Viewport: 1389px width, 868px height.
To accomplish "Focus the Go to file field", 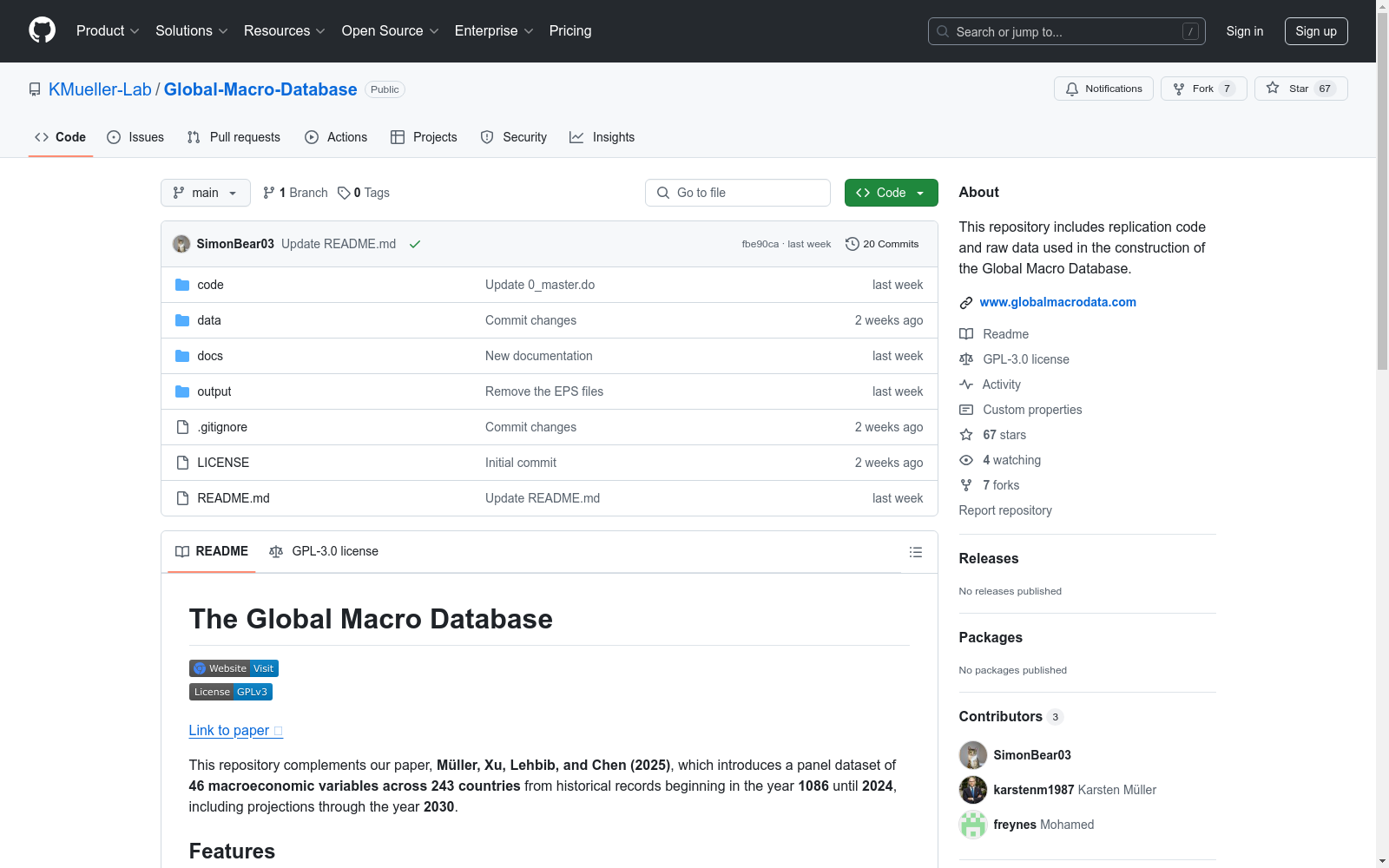I will click(x=738, y=193).
